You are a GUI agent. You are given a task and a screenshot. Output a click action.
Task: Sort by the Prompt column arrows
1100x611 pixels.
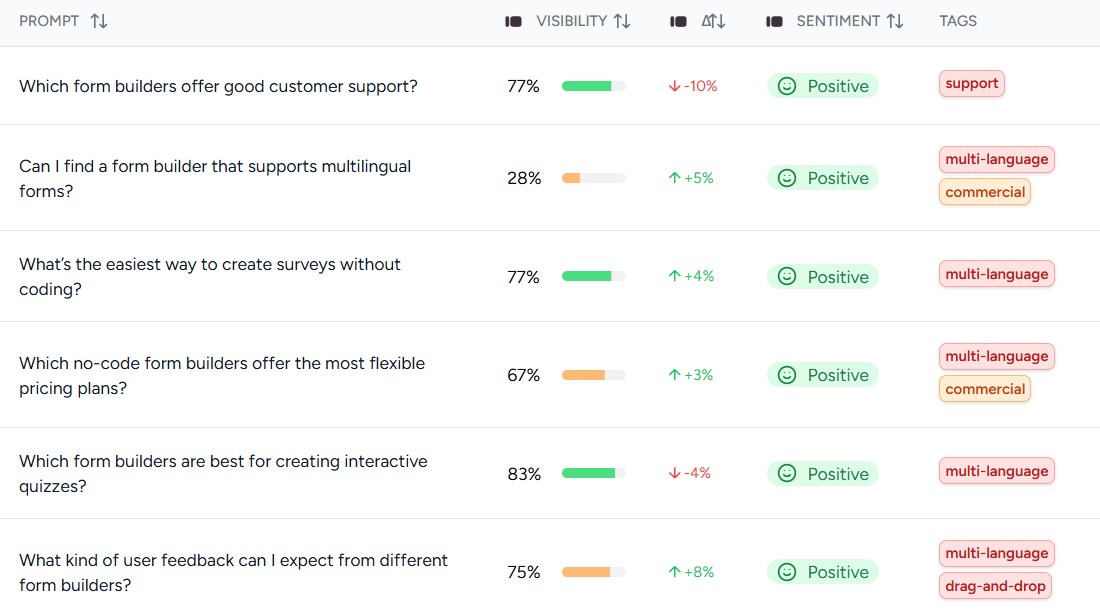point(99,21)
